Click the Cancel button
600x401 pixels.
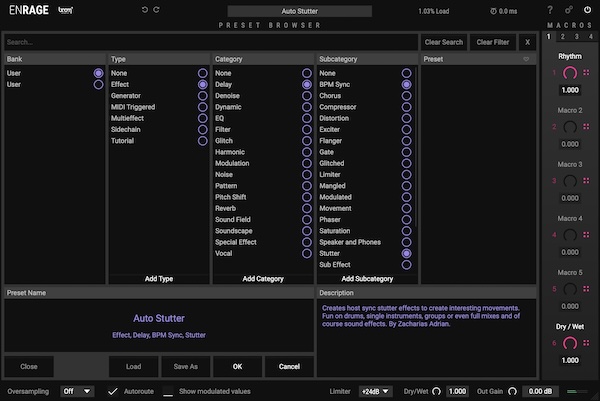coord(289,366)
